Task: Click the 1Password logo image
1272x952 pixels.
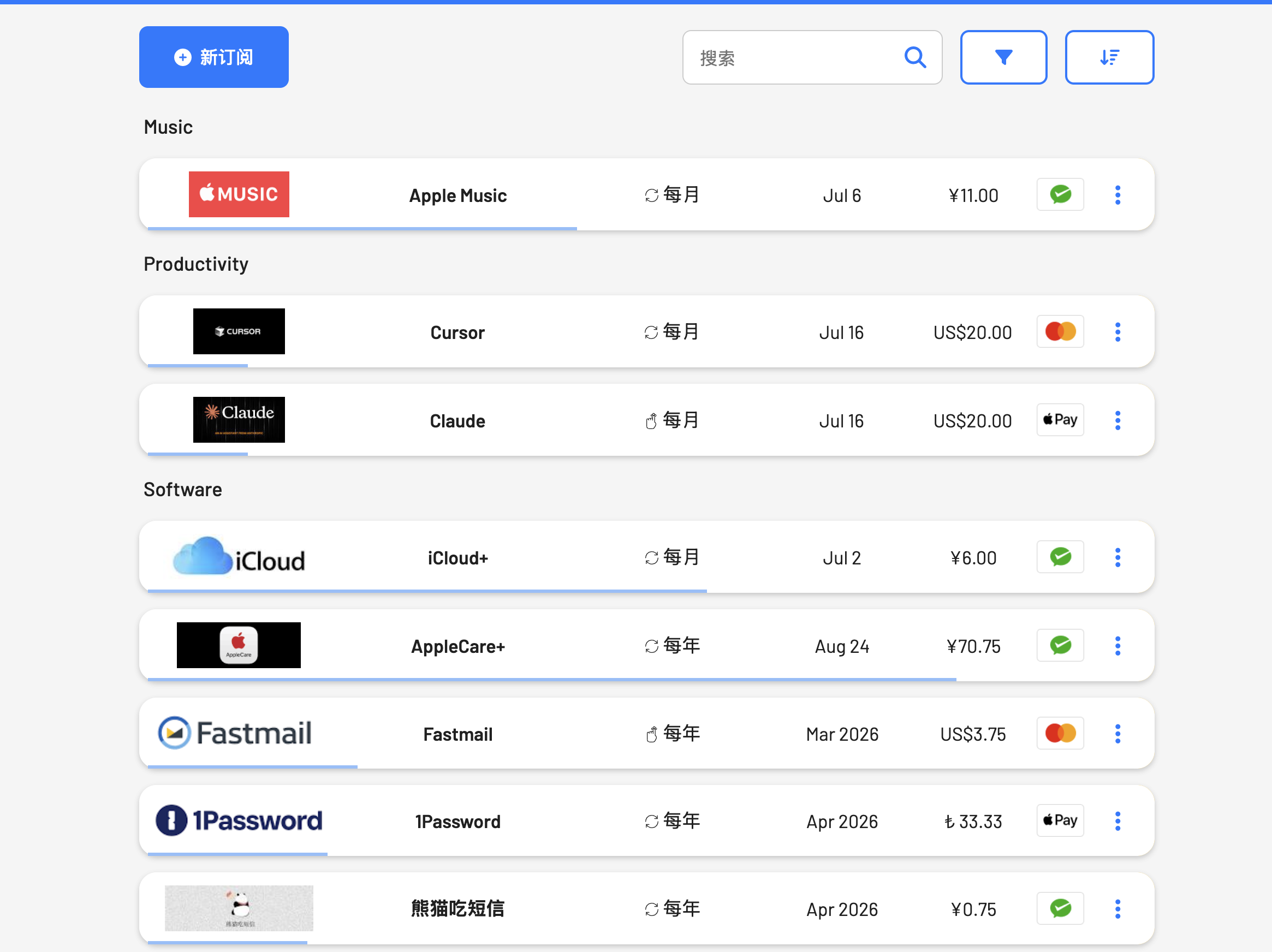Action: (x=239, y=820)
